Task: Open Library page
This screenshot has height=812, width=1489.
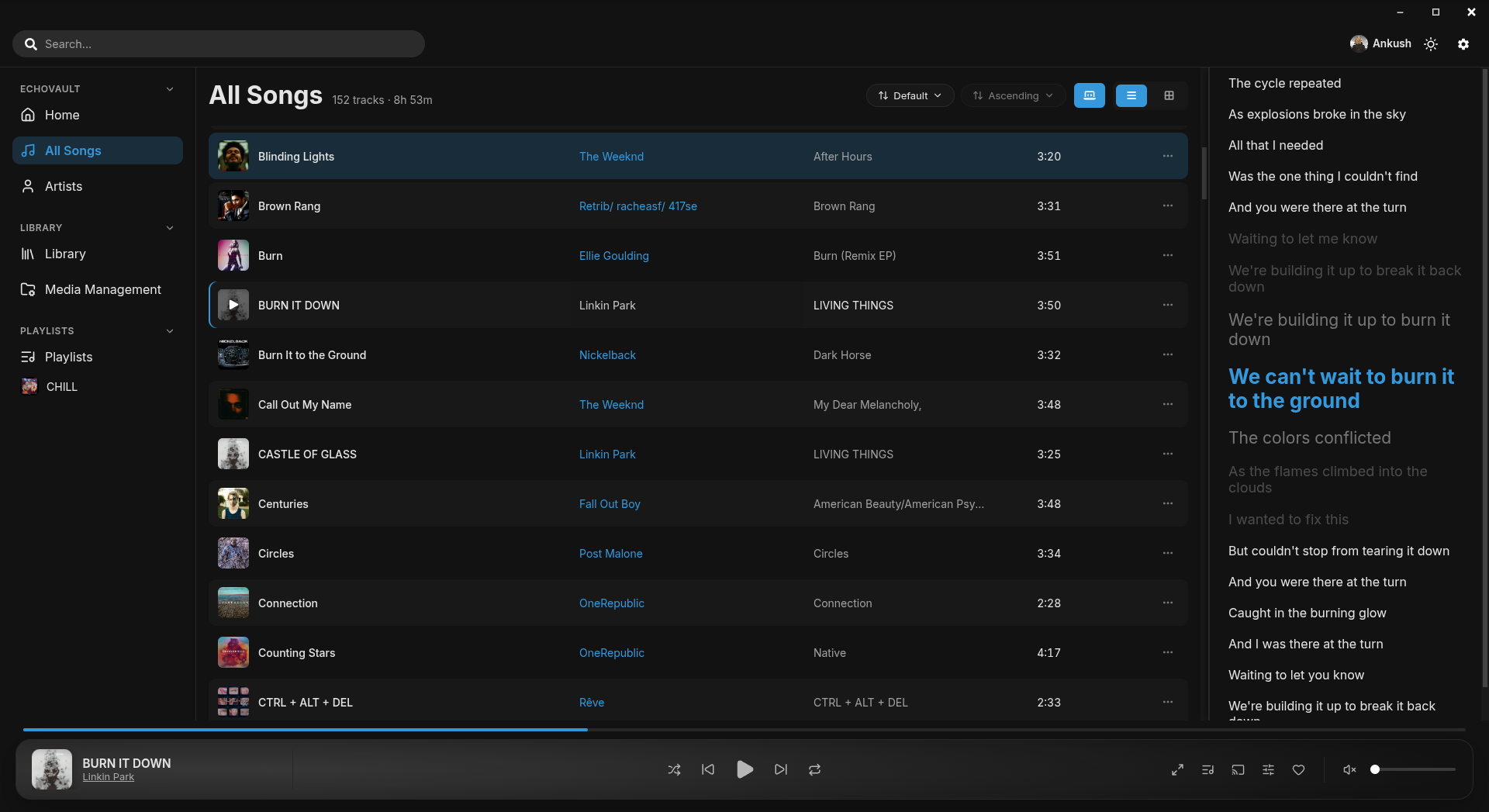Action: click(x=98, y=254)
